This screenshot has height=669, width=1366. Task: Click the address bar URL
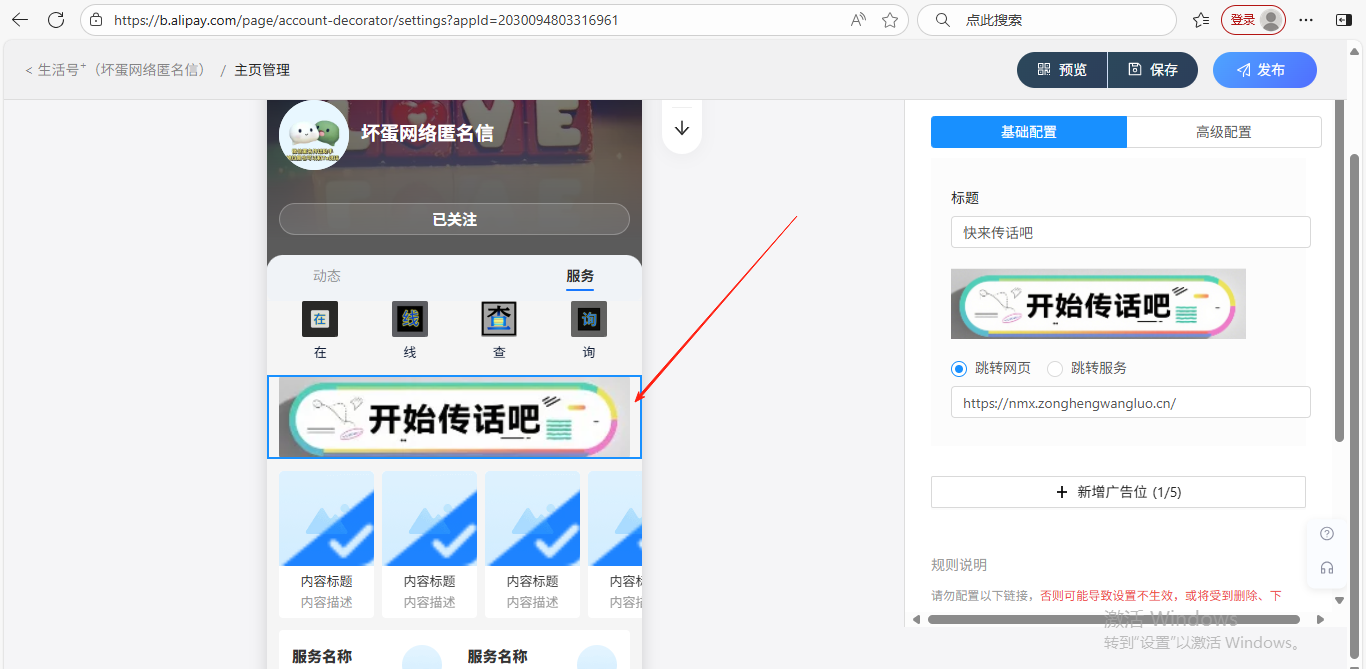click(x=366, y=20)
